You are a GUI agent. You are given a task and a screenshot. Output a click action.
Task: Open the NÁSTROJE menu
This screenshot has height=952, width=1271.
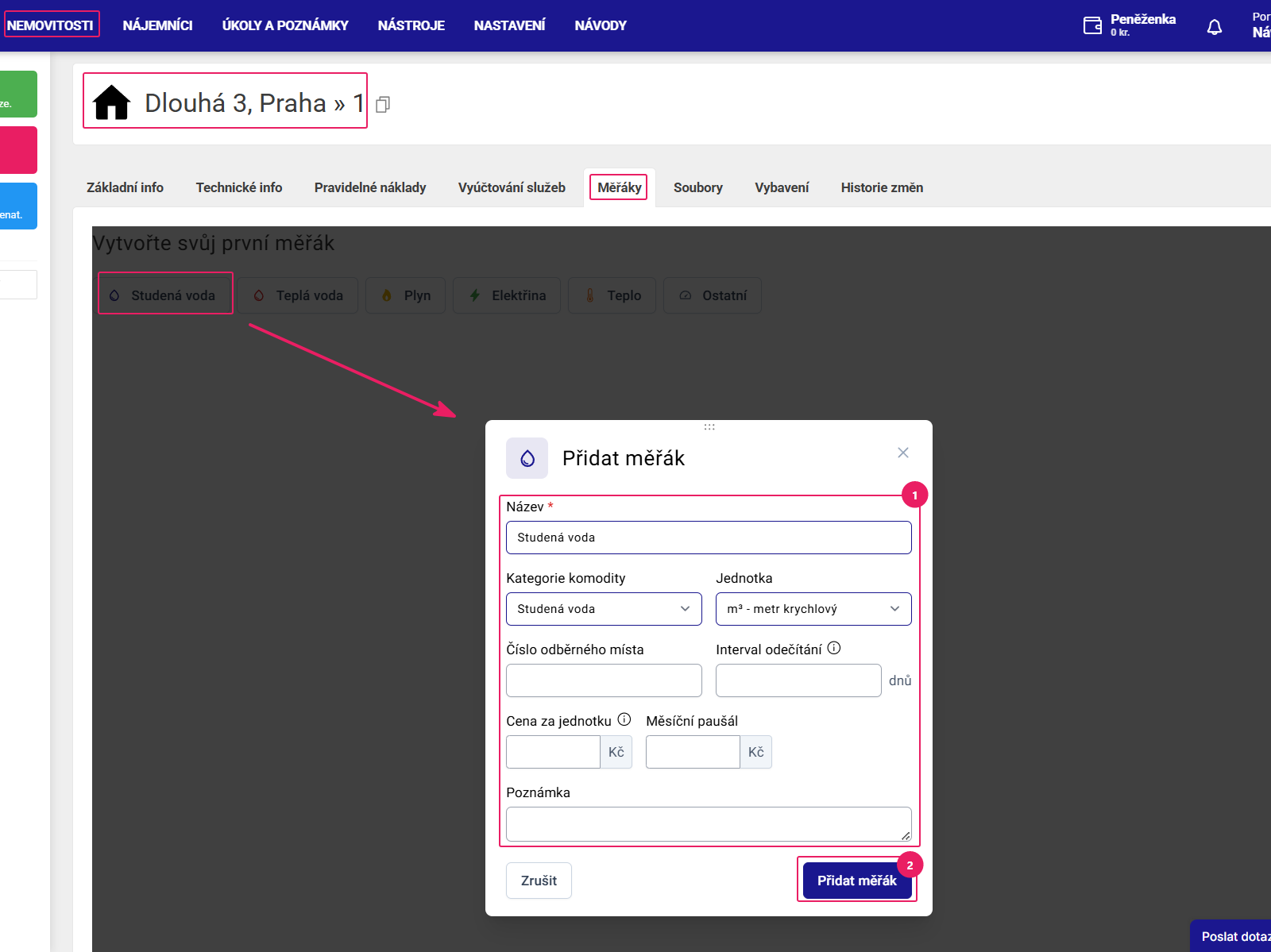point(411,25)
